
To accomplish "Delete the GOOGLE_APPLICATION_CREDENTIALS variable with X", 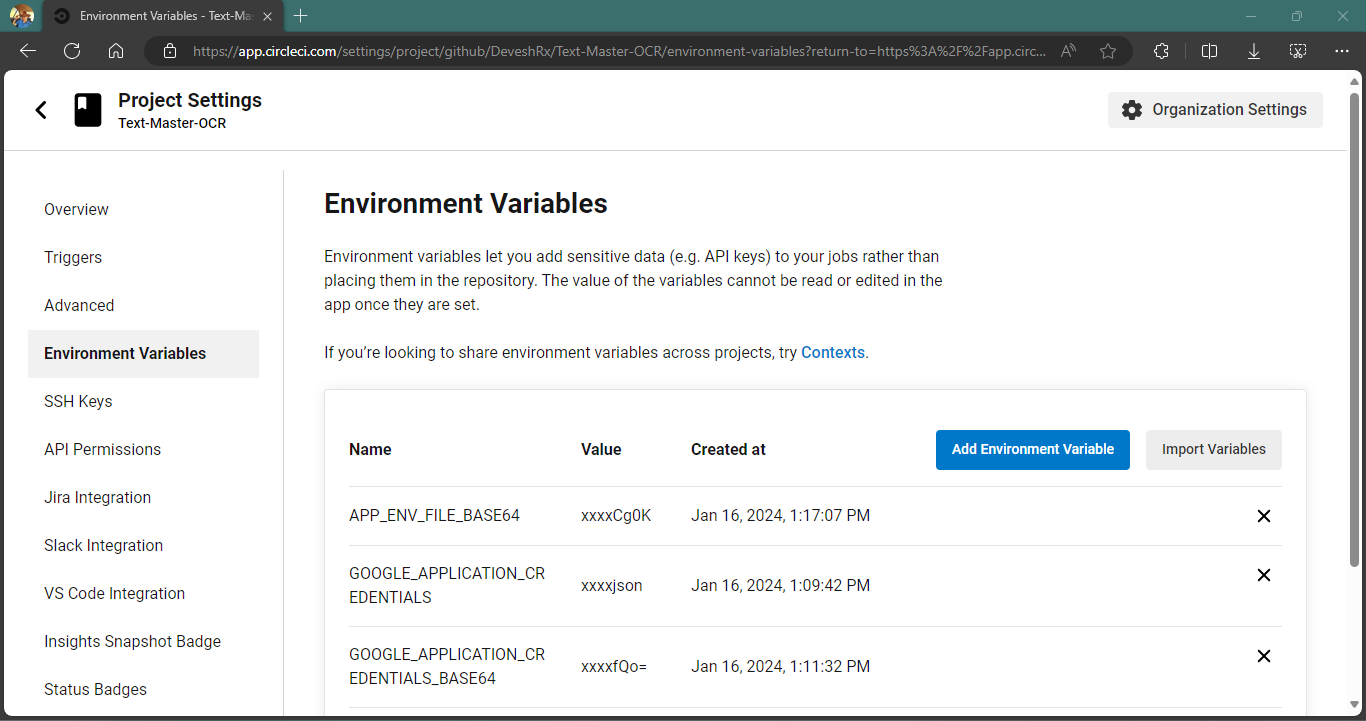I will click(1264, 575).
